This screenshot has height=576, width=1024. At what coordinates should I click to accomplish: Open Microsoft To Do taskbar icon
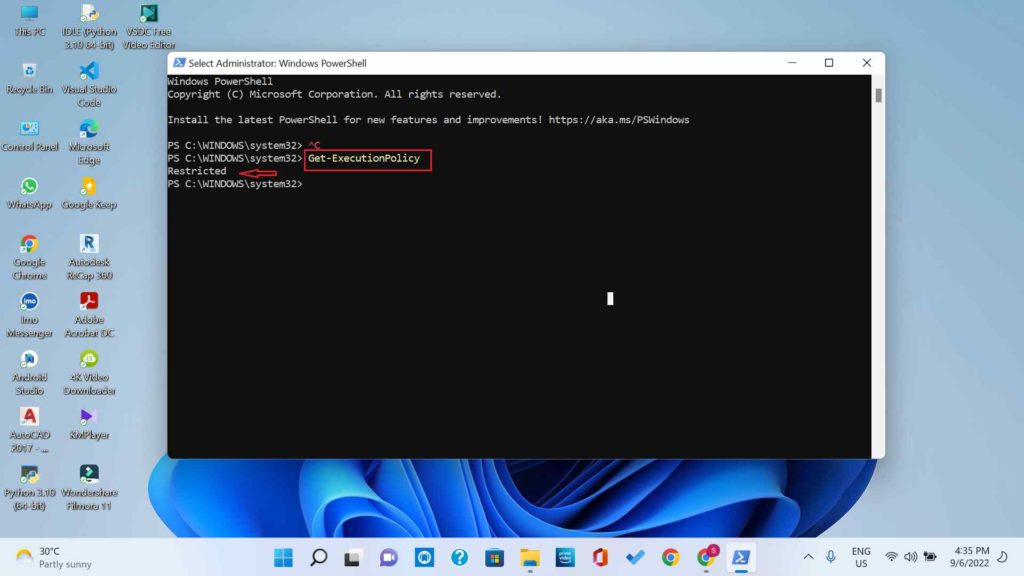635,557
